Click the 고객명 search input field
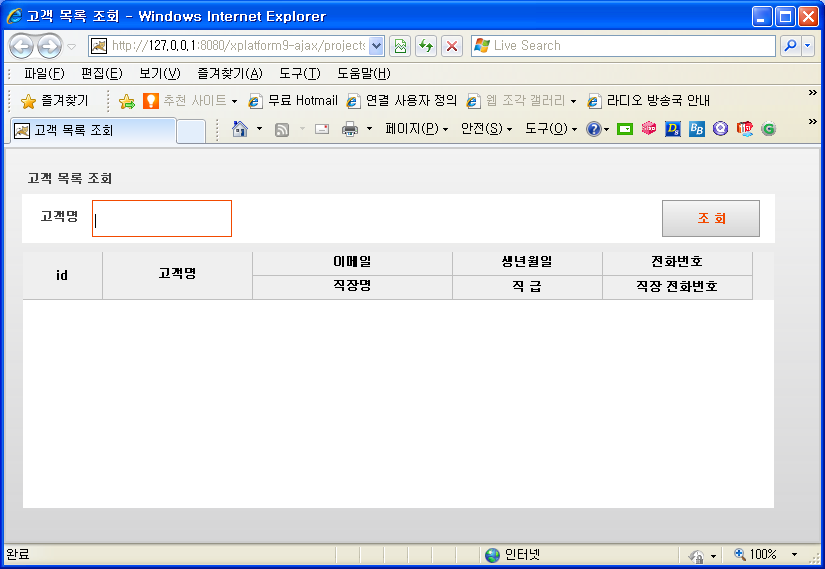This screenshot has height=569, width=825. (162, 218)
